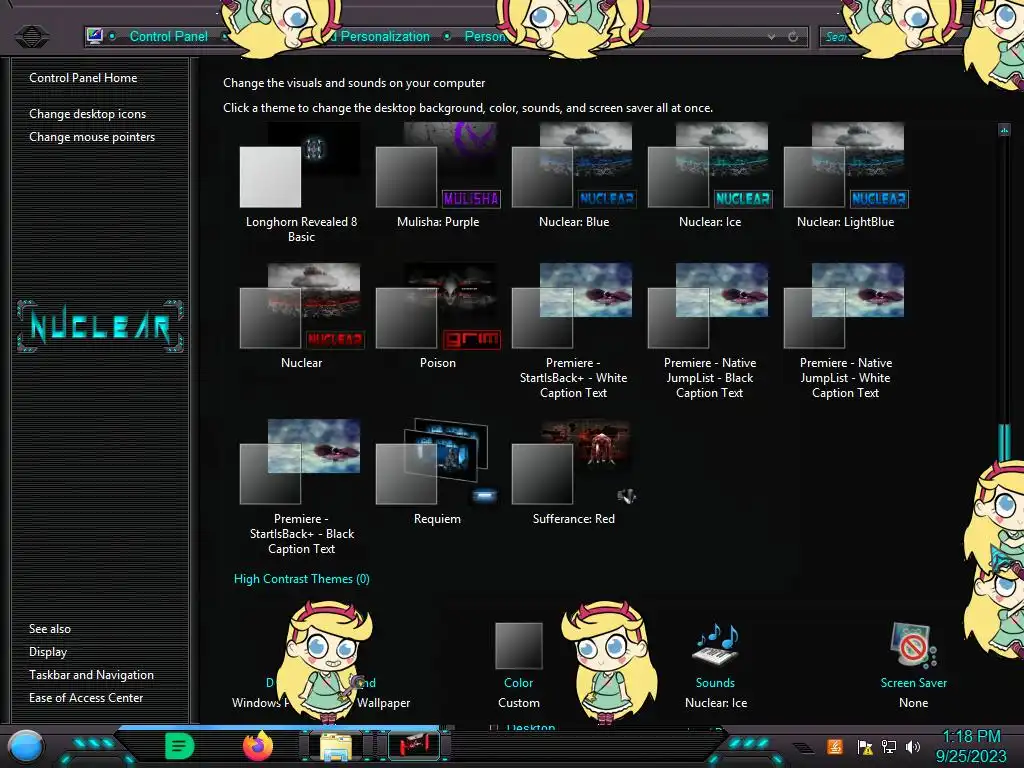Select Premiere Native JumpList White Caption theme
This screenshot has height=768, width=1024.
[x=846, y=332]
